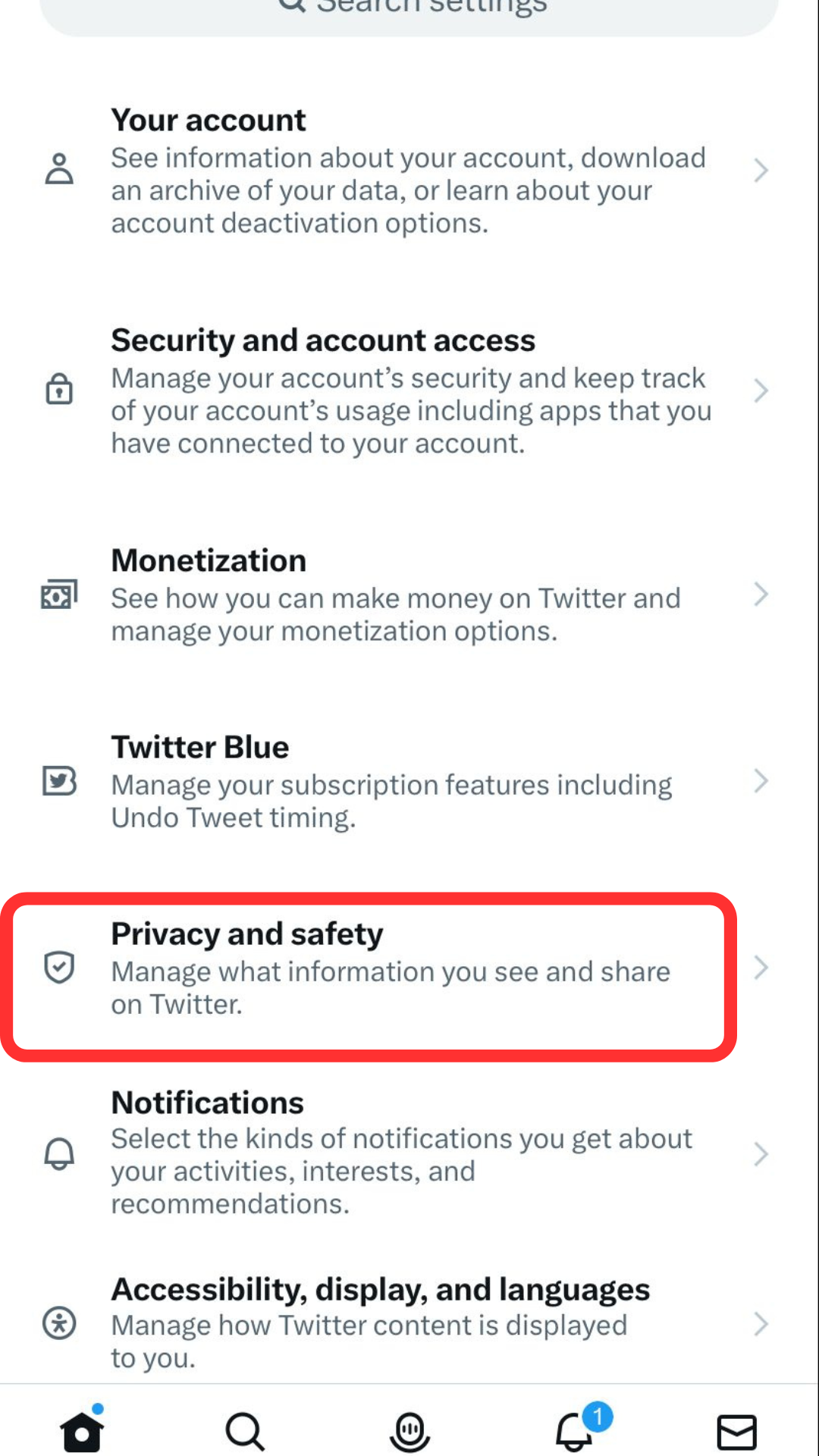Viewport: 819px width, 1456px height.
Task: Open Accessibility, display, and languages
Action: tap(409, 1323)
